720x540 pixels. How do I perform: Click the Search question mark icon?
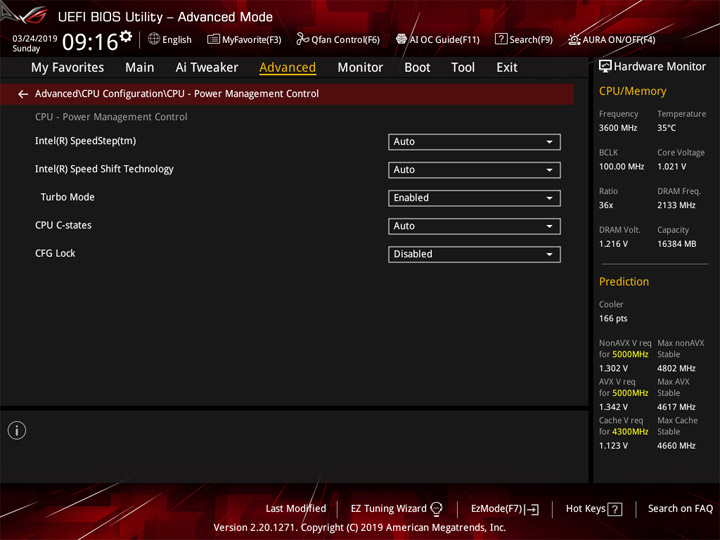tap(501, 39)
